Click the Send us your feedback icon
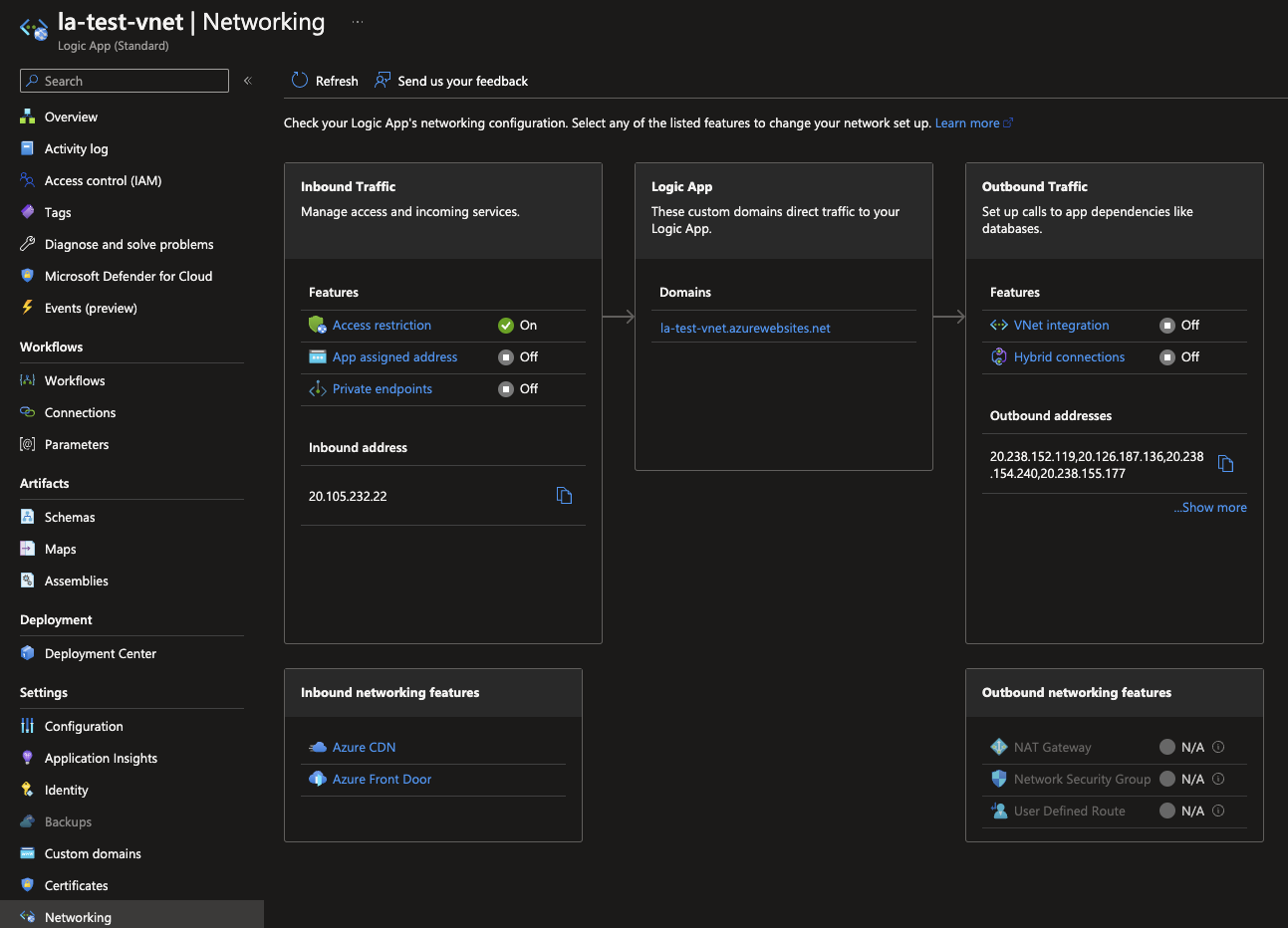The image size is (1288, 928). (383, 81)
